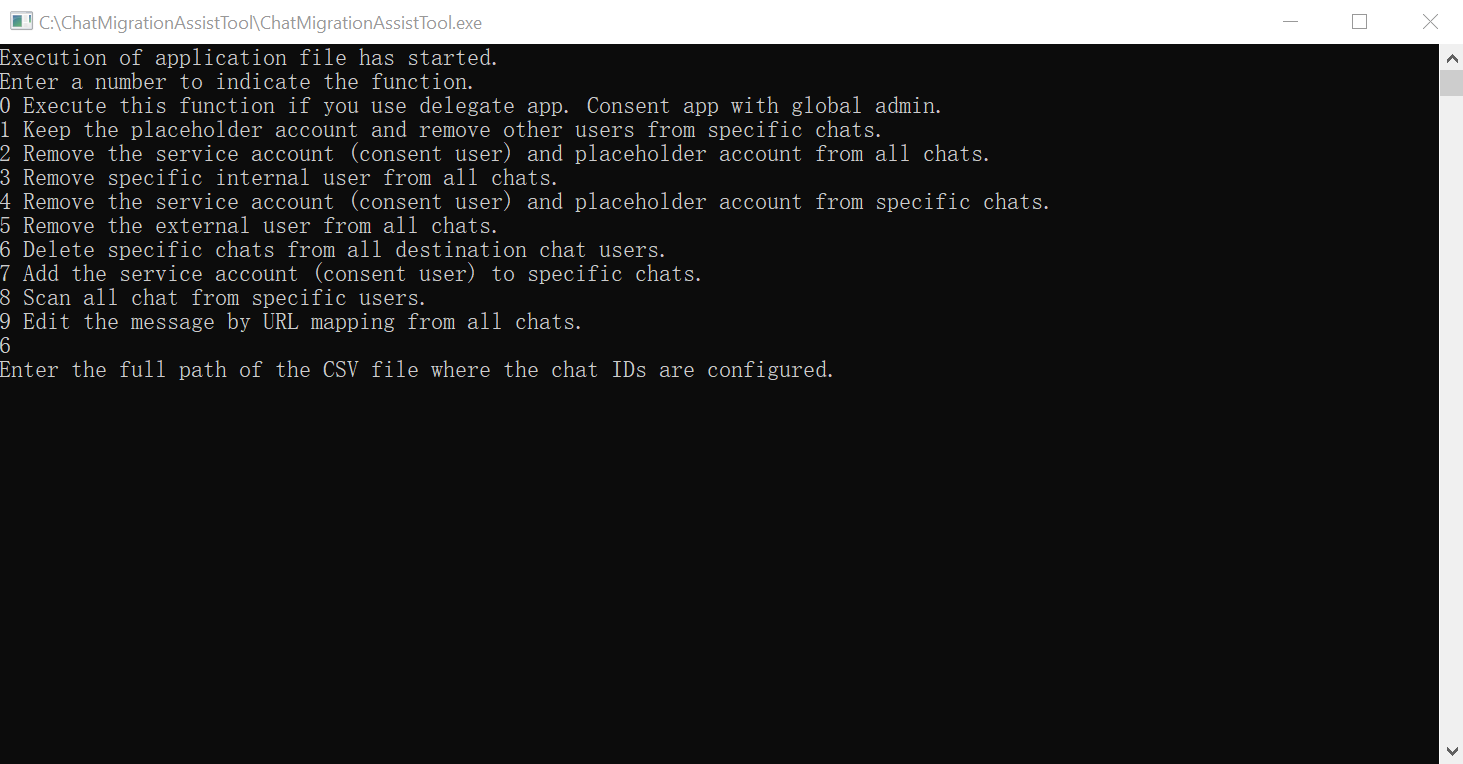This screenshot has width=1463, height=764.
Task: Click option 9 'Edit the message by URL mapping'
Action: tap(291, 322)
